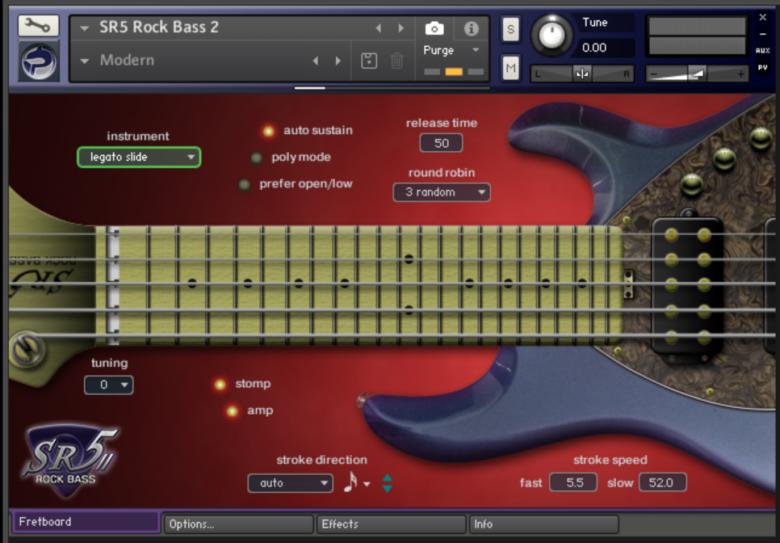
Task: Open the Modern snapshot menu arrow
Action: tap(84, 61)
